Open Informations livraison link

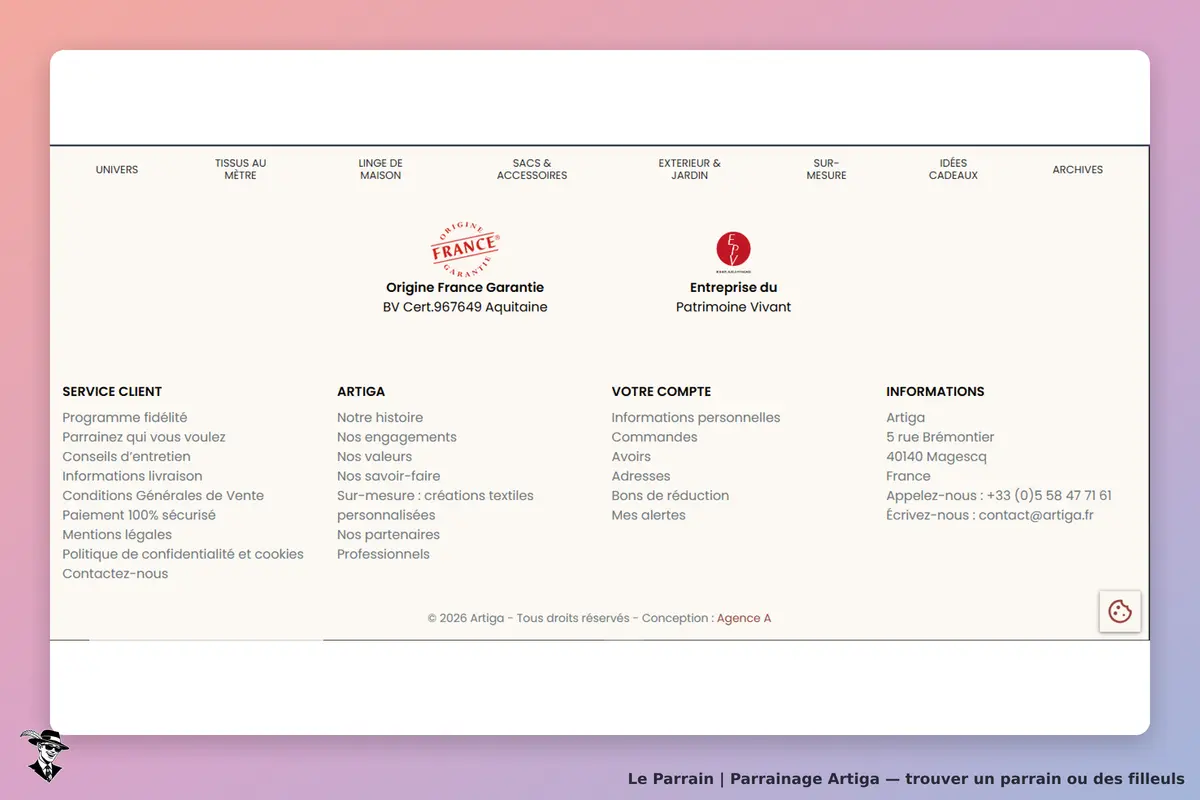132,476
